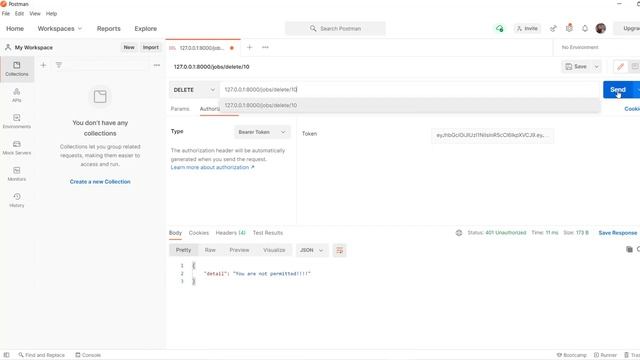Open Find and Replace in status bar

point(41,355)
